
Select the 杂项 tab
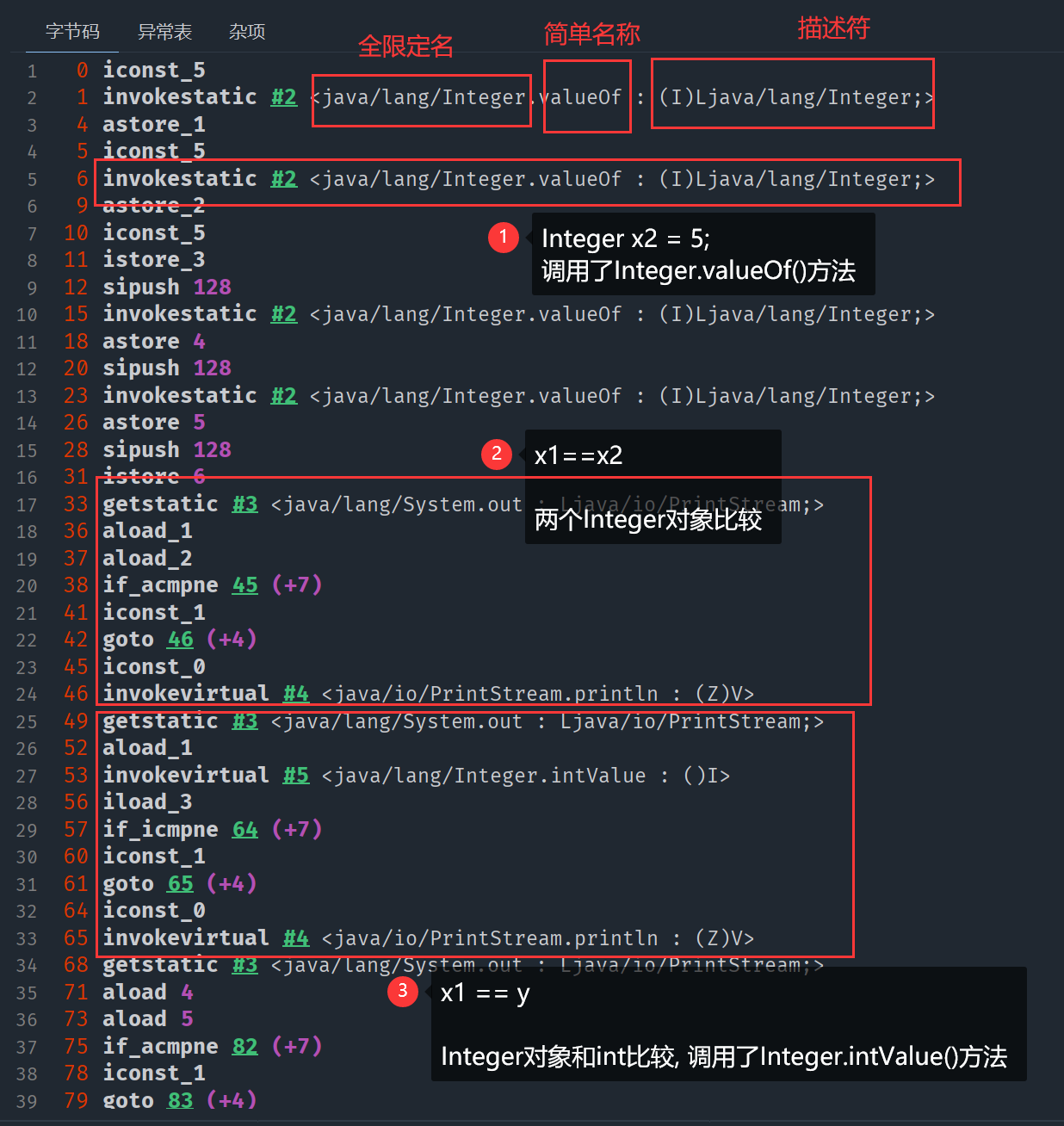247,32
